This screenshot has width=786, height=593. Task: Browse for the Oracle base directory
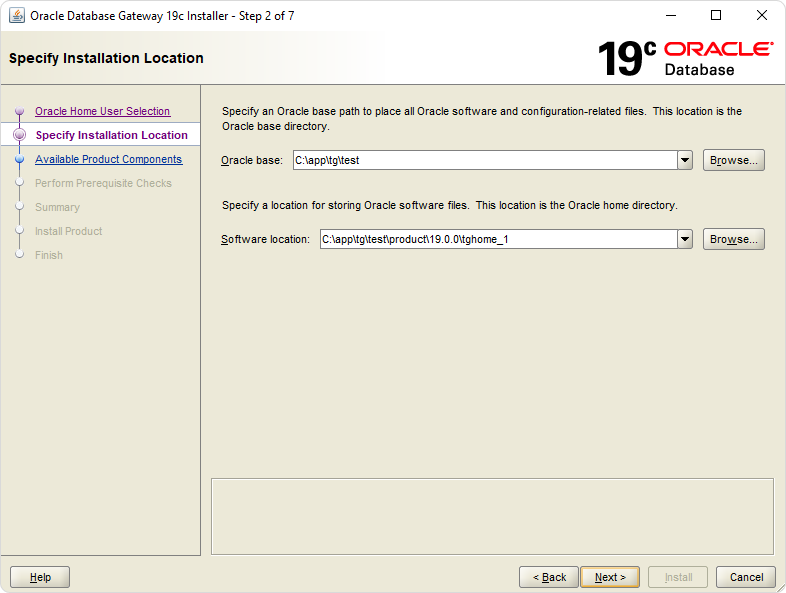pos(733,160)
